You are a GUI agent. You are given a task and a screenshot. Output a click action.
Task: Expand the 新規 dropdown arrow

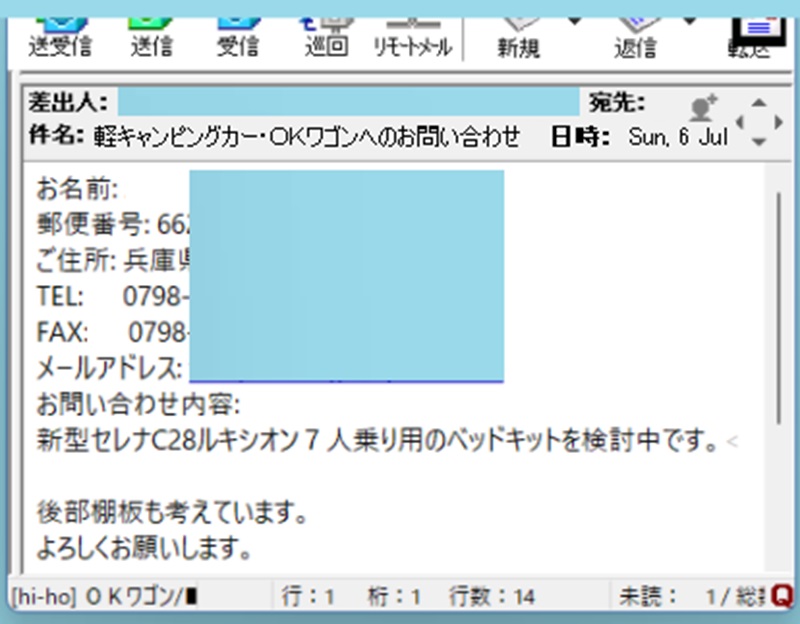(575, 20)
